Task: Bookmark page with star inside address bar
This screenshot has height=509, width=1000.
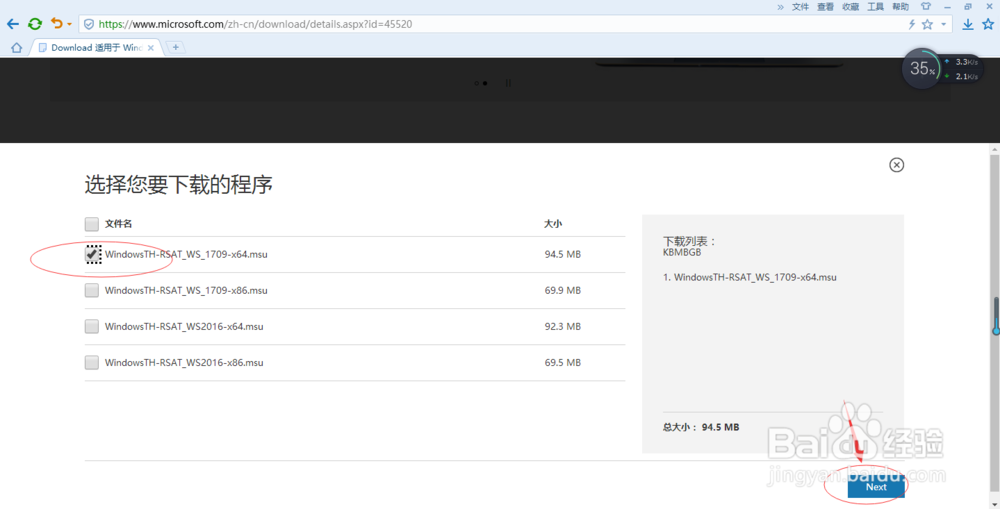Action: click(927, 24)
